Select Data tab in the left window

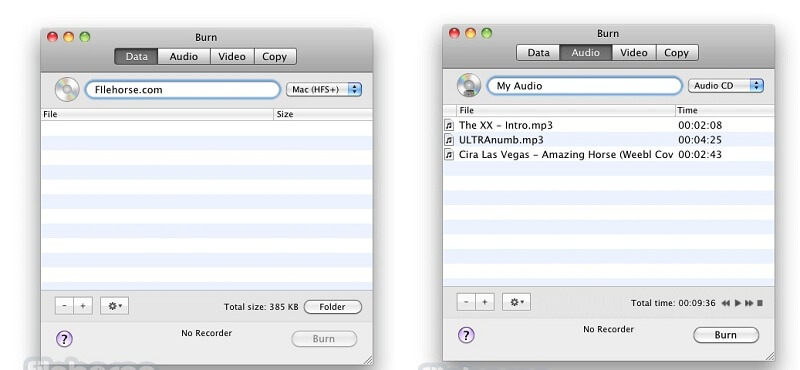point(136,57)
